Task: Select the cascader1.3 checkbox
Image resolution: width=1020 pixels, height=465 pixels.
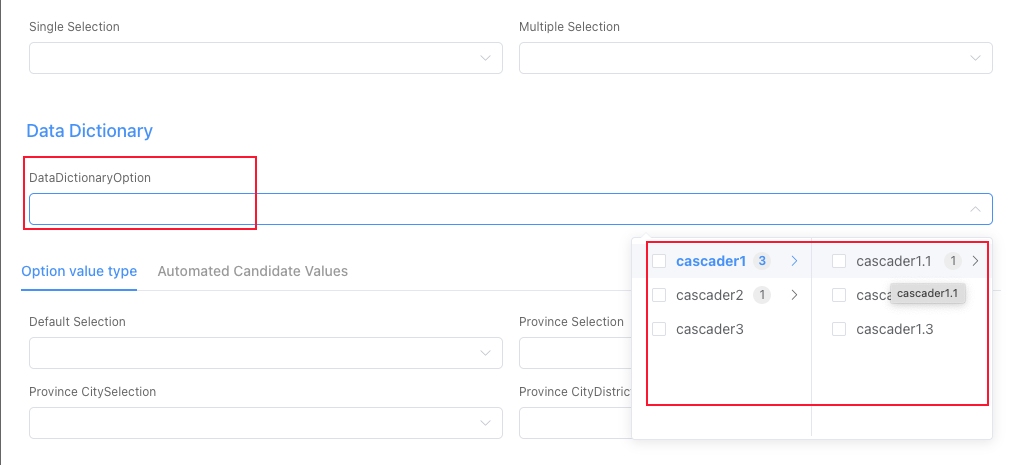Action: pyautogui.click(x=839, y=329)
